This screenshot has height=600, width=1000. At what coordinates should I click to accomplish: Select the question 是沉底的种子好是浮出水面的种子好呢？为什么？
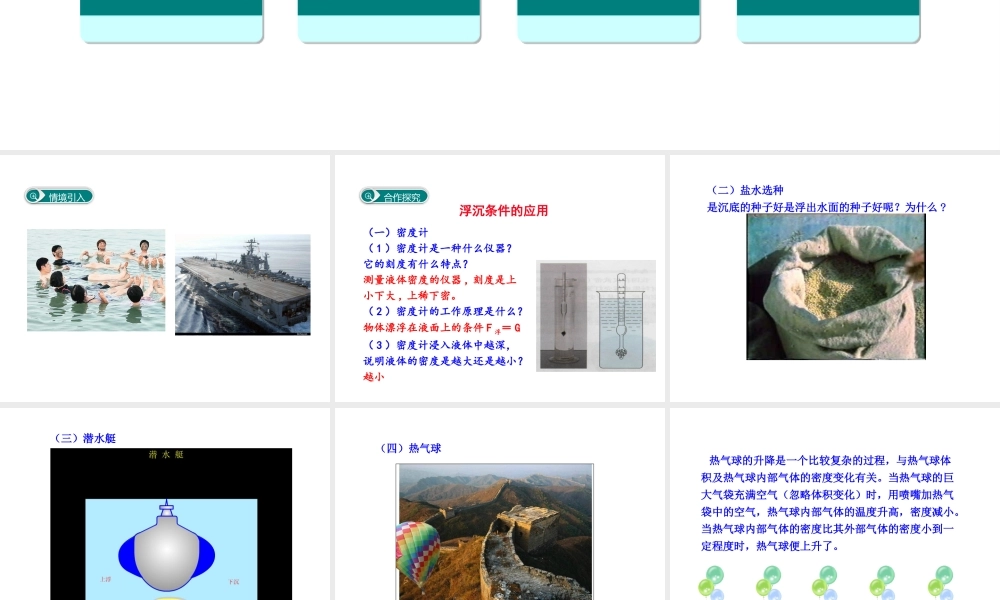pyautogui.click(x=827, y=207)
